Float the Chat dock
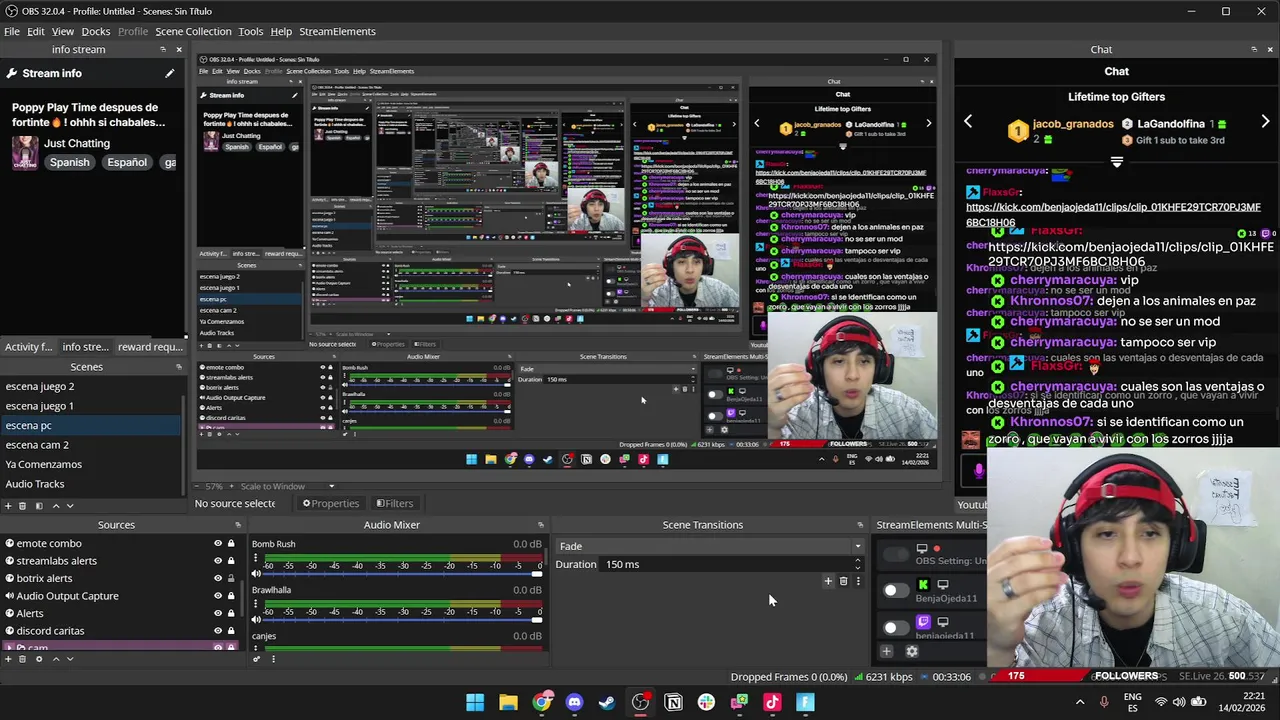1280x720 pixels. click(x=1254, y=49)
